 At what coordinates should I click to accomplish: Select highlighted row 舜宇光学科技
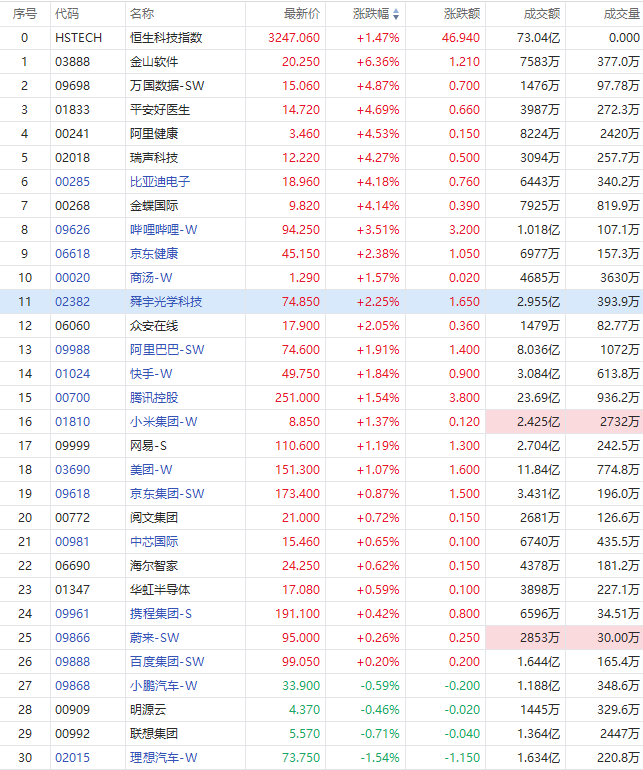[321, 302]
